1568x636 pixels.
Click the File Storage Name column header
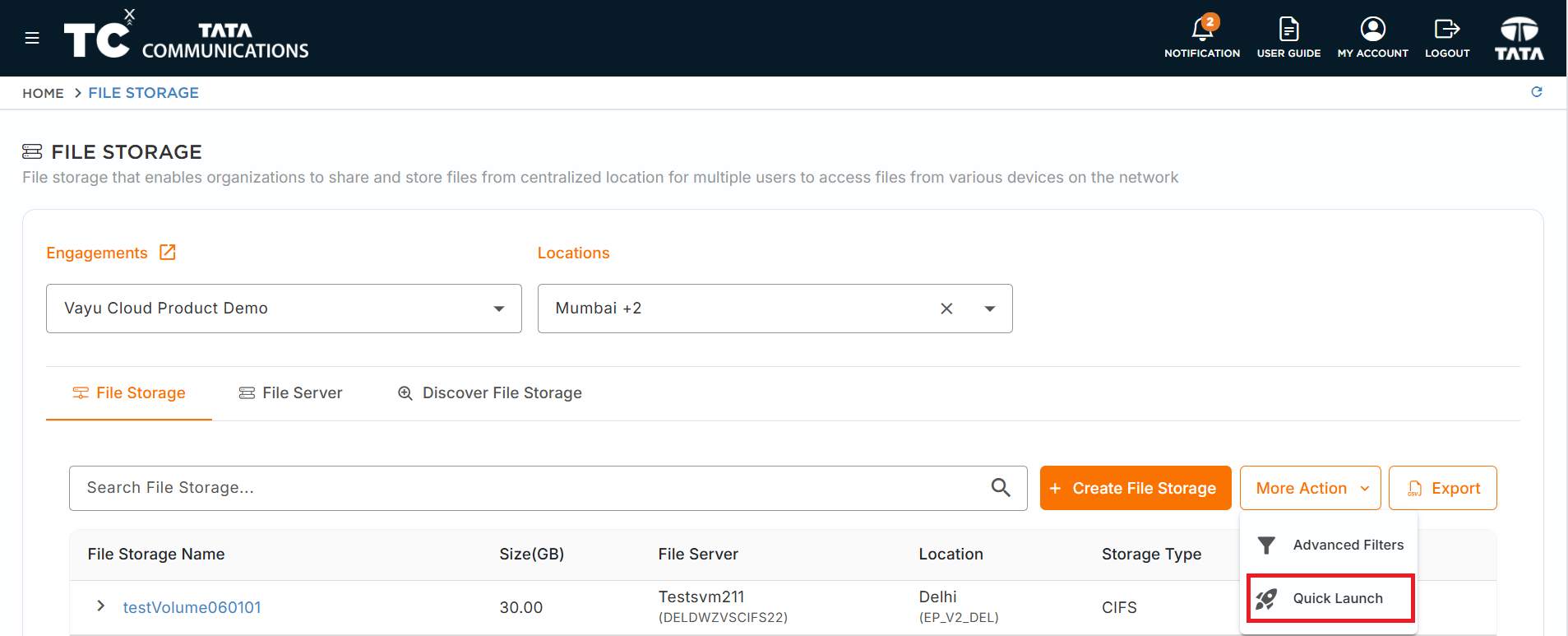coord(156,555)
